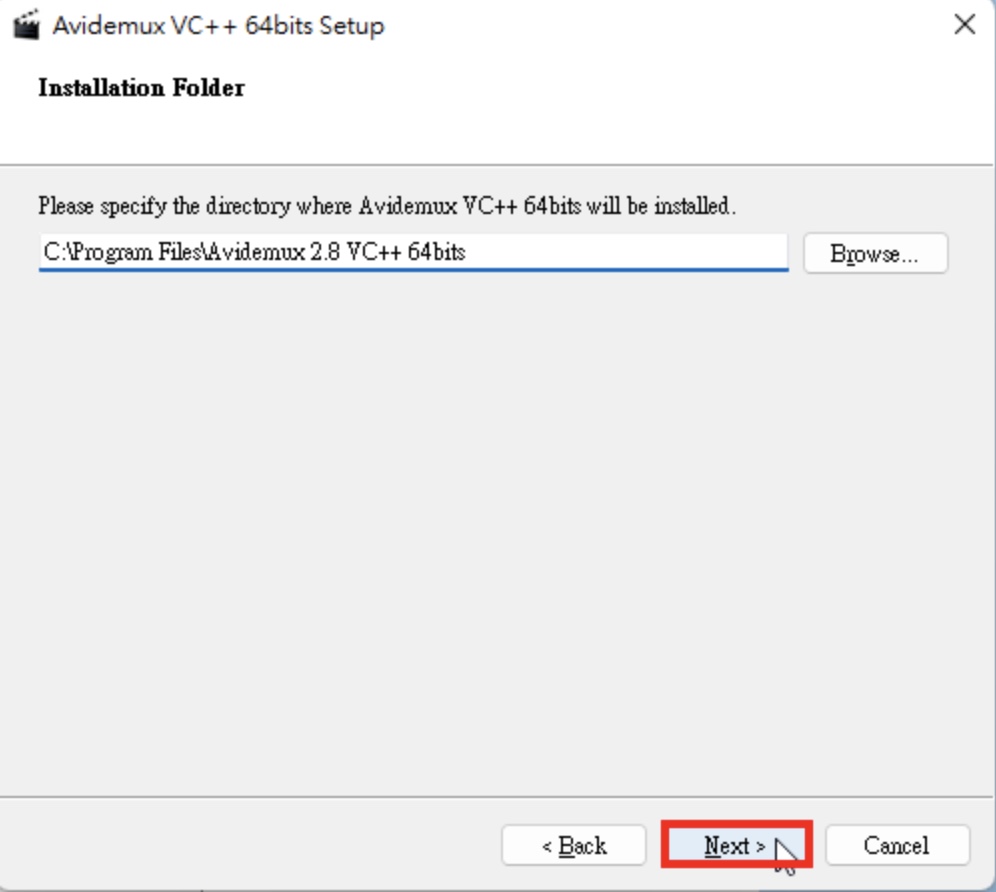Click the Avidemux clapperboard icon in title bar
Viewport: 996px width, 892px height.
pos(27,25)
